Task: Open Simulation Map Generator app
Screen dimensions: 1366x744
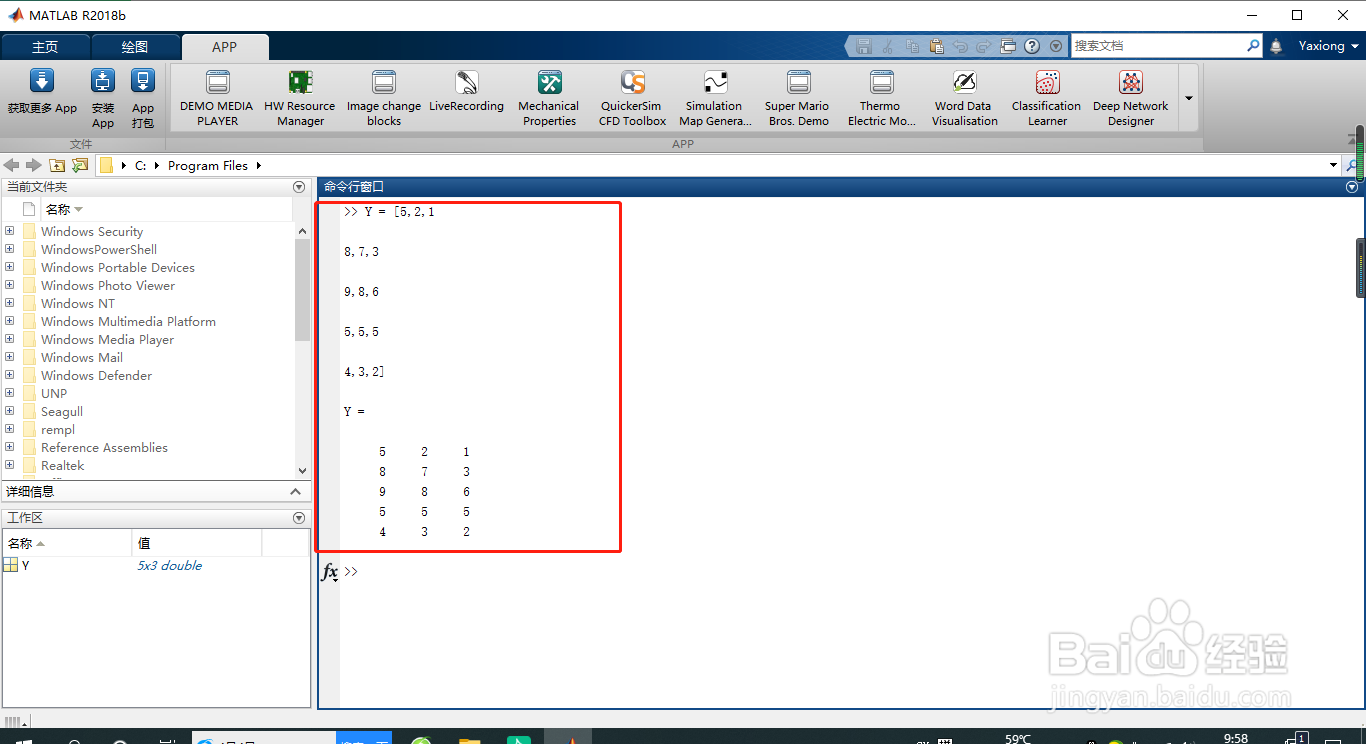Action: [715, 98]
